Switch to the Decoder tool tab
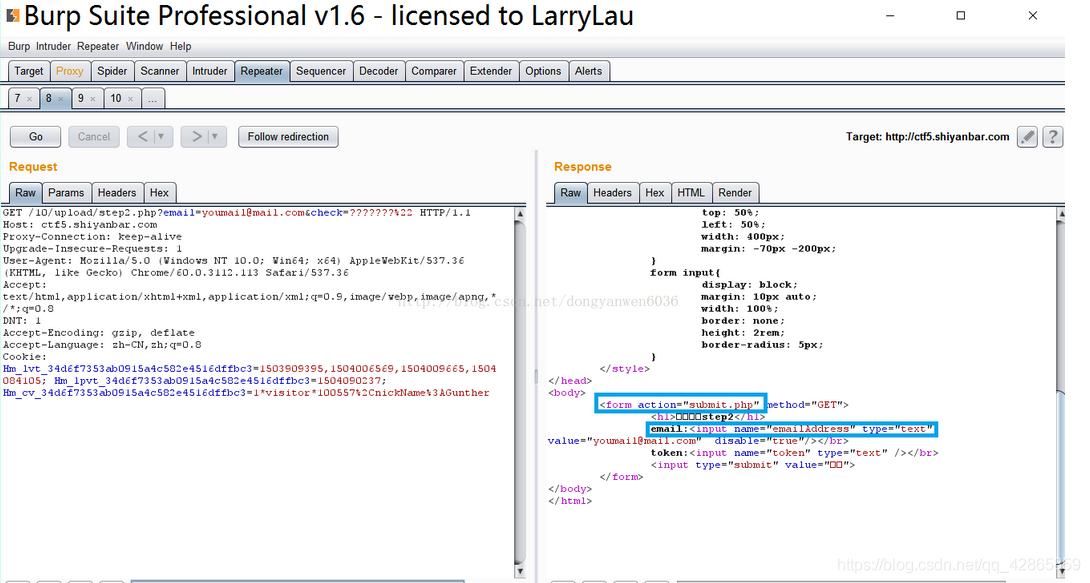 379,71
